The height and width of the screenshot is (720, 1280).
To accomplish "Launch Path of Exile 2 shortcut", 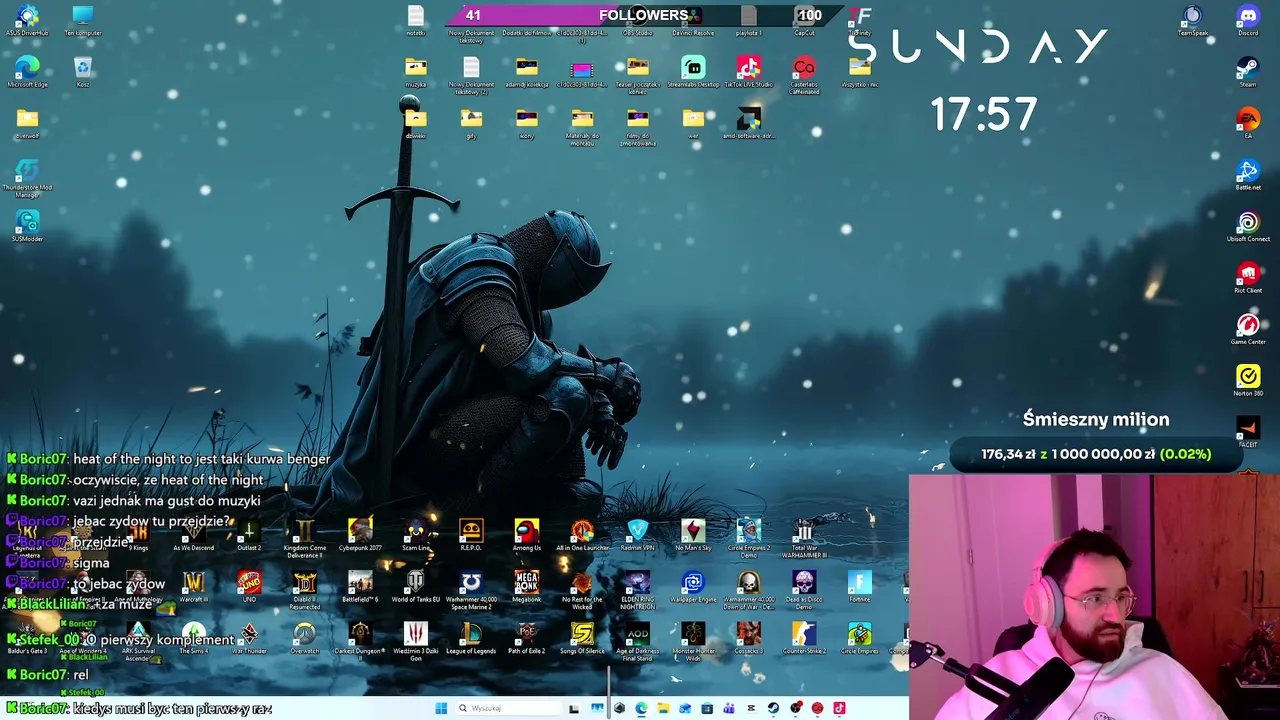I will 527,638.
